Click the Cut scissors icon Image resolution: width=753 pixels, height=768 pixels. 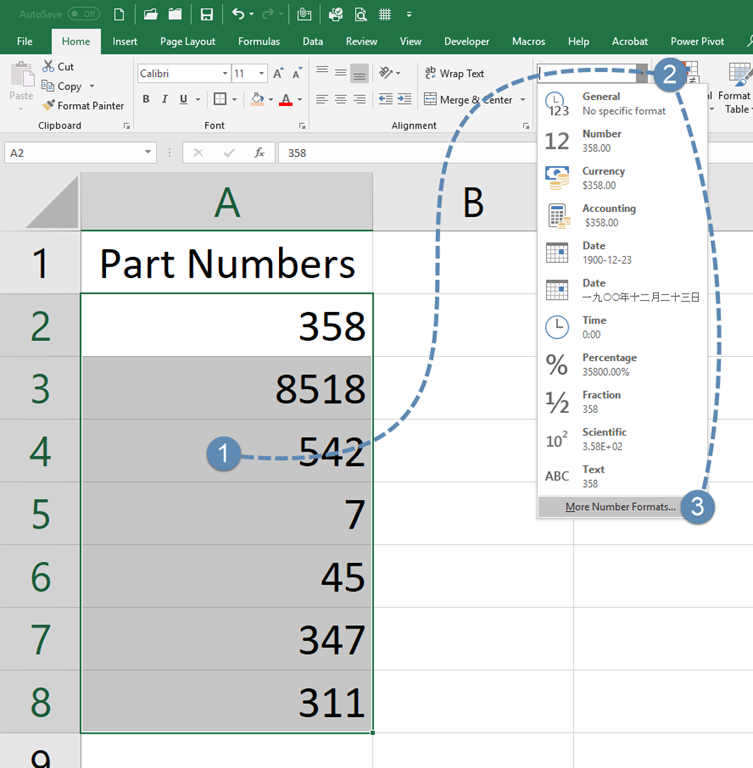tap(49, 66)
